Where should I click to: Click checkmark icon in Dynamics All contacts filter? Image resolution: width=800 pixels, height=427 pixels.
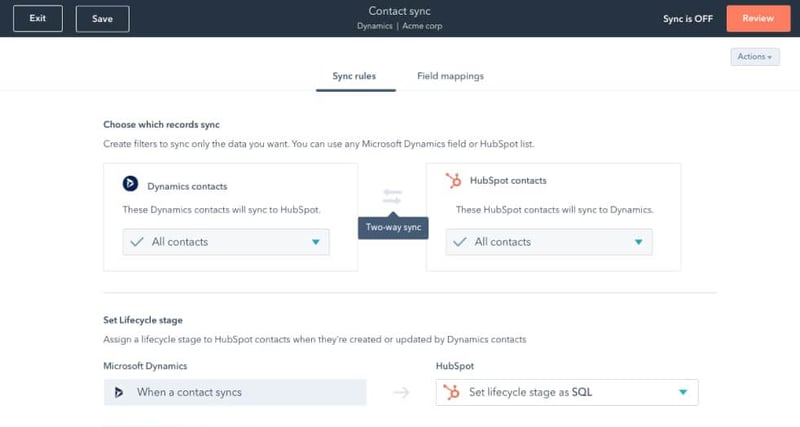click(x=139, y=242)
